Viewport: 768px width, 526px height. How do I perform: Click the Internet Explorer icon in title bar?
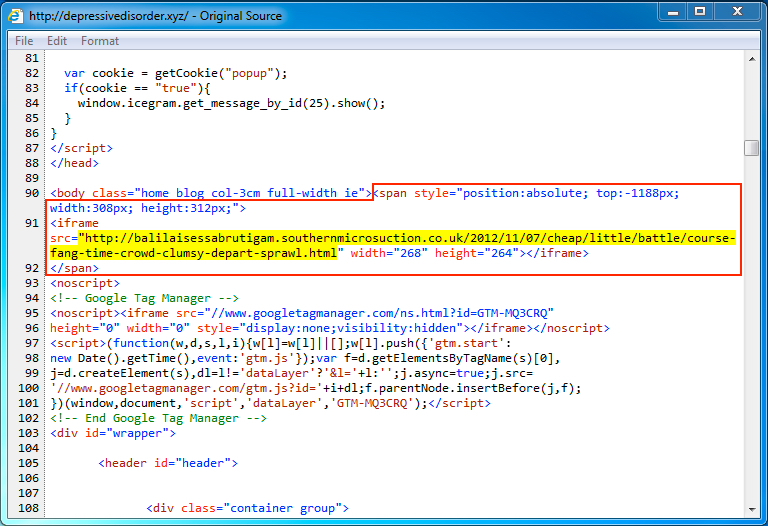(15, 16)
